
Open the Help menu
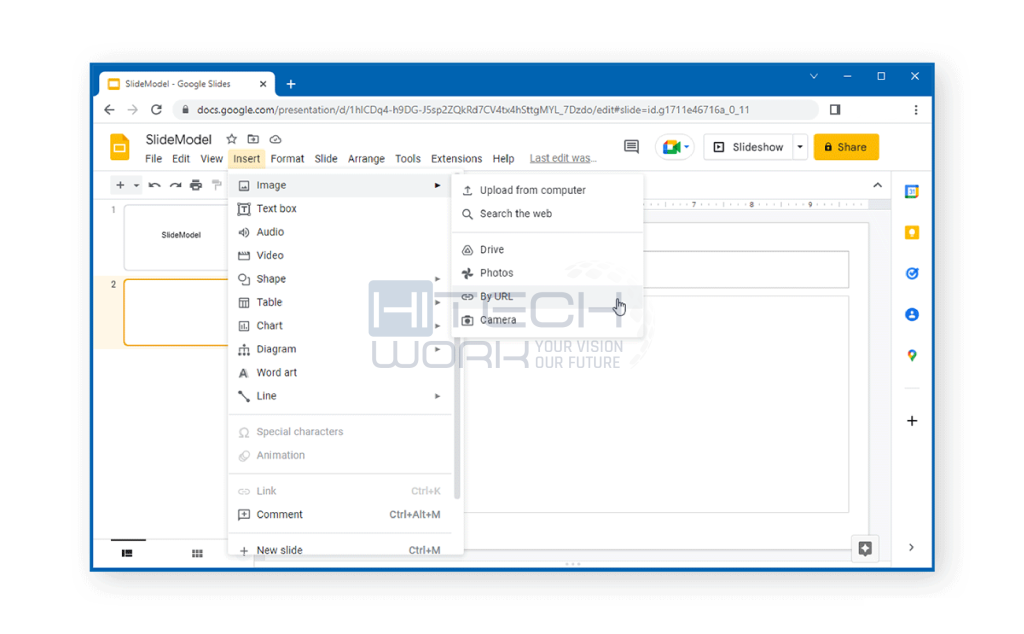pyautogui.click(x=503, y=159)
